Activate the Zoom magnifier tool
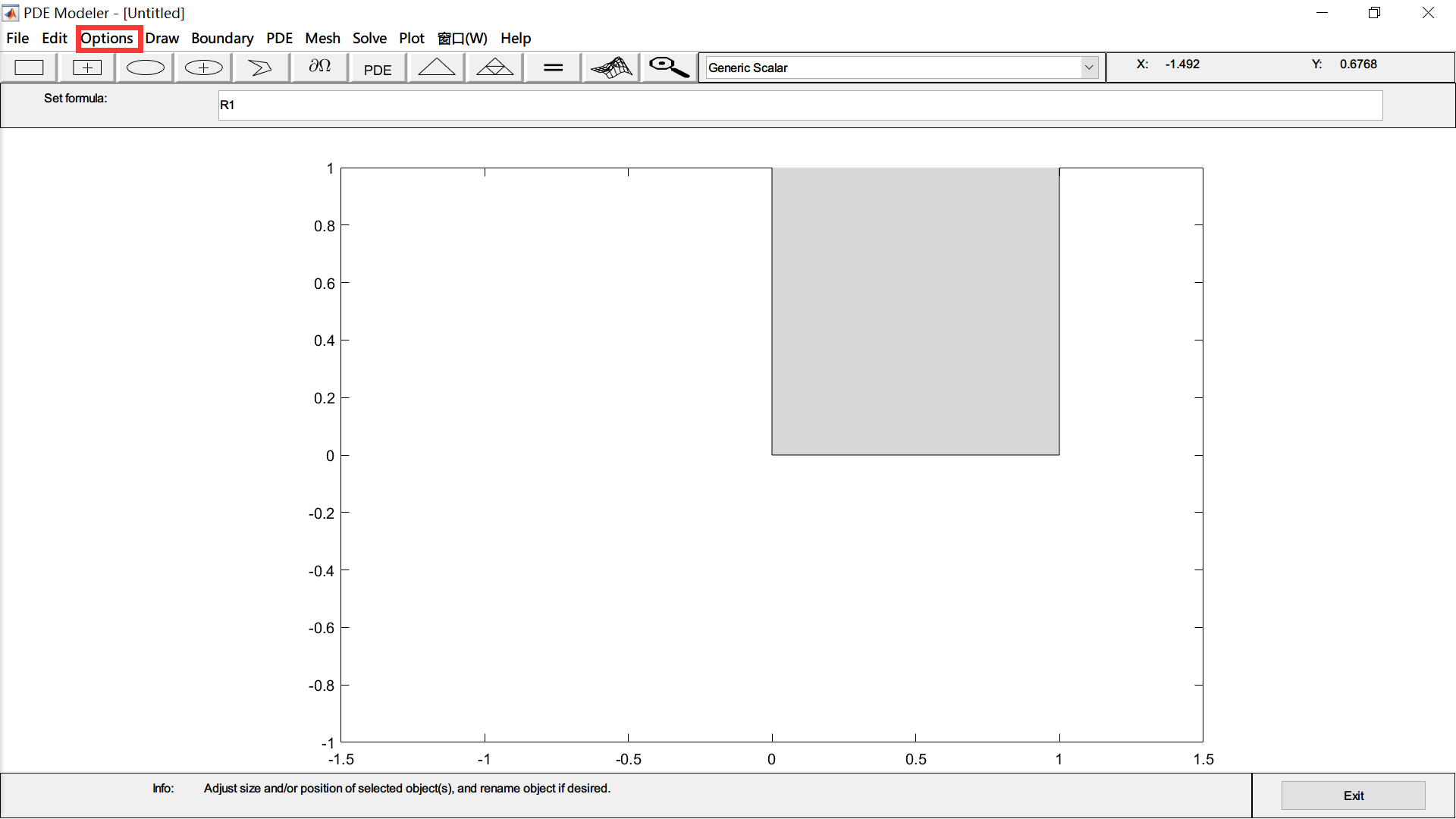 (x=667, y=67)
